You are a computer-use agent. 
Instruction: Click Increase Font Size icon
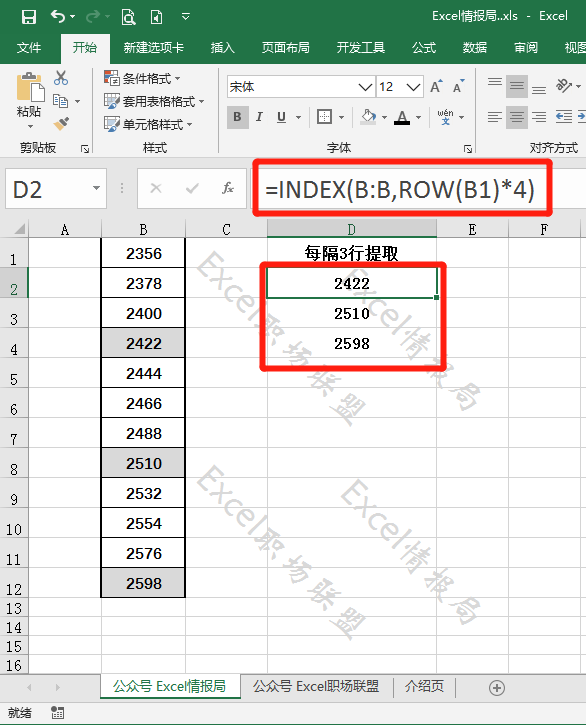coord(436,86)
